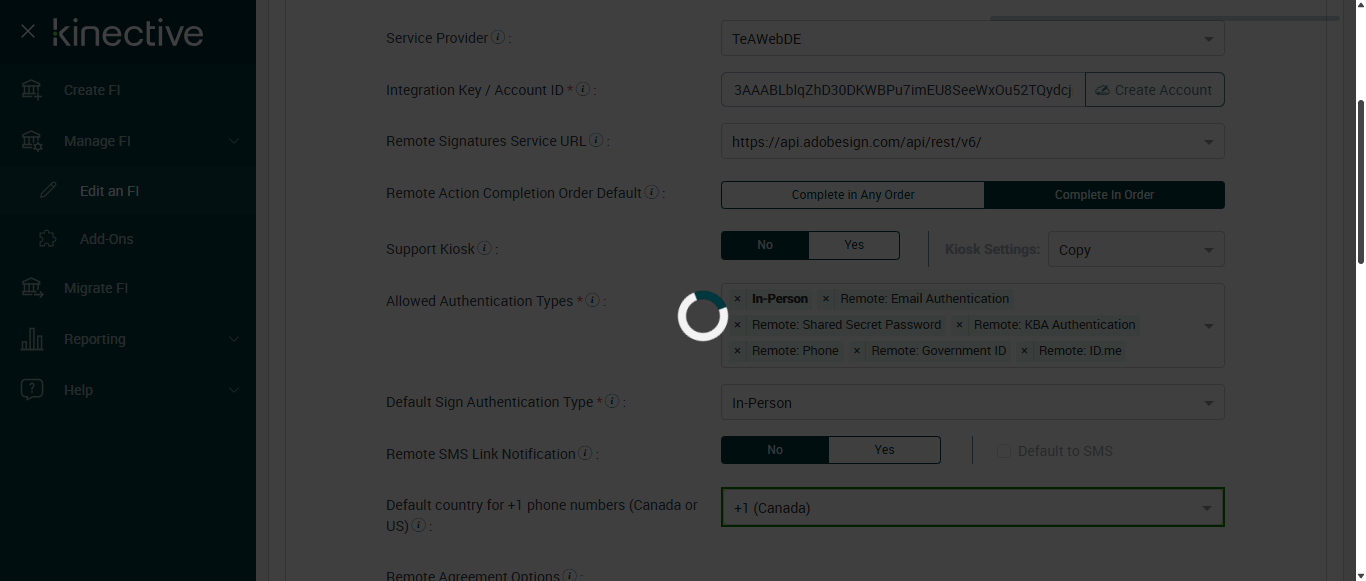Click the Create FI bank icon
This screenshot has height=581, width=1366.
tap(32, 90)
